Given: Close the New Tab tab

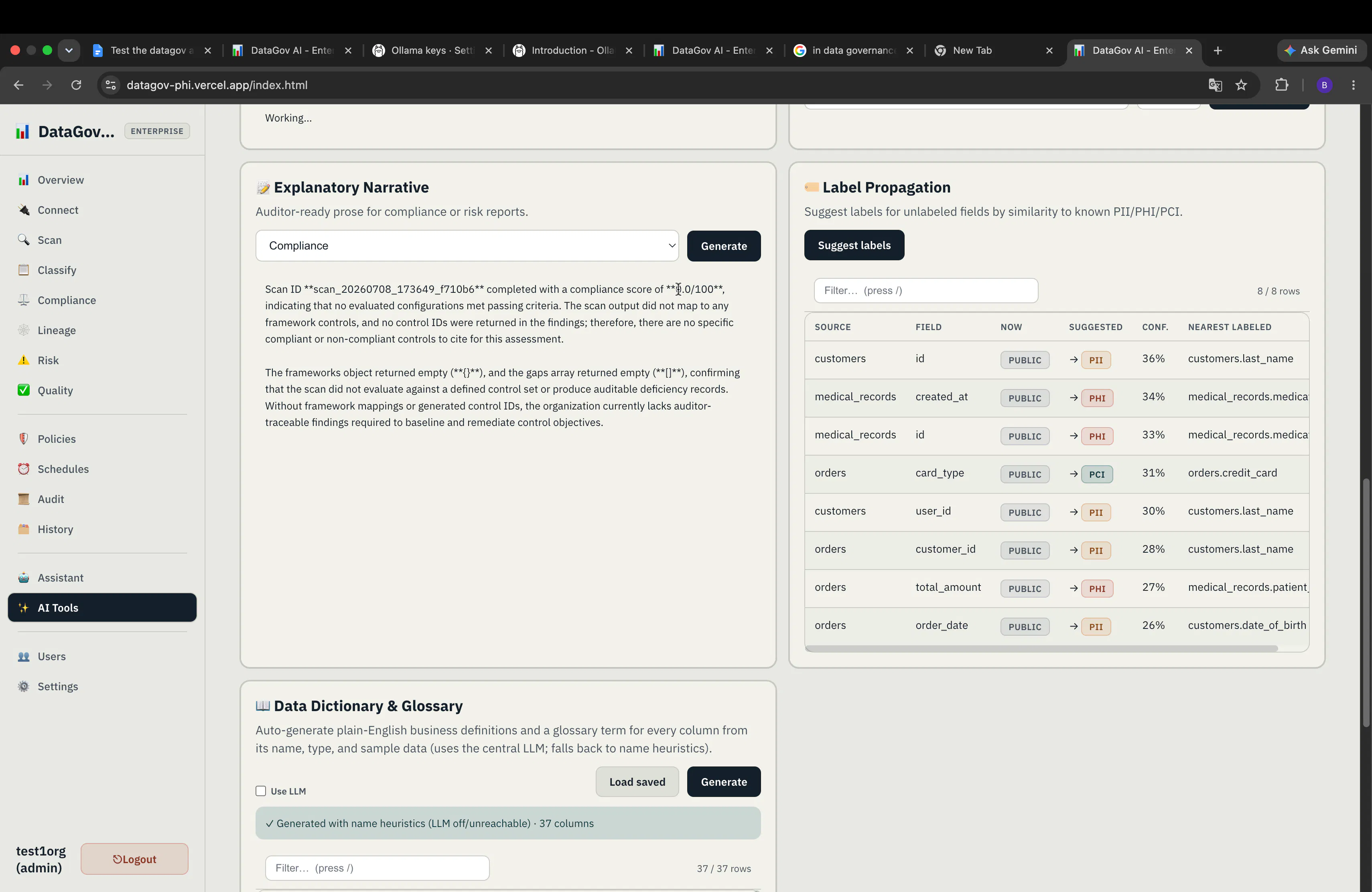Looking at the screenshot, I should click(1049, 50).
